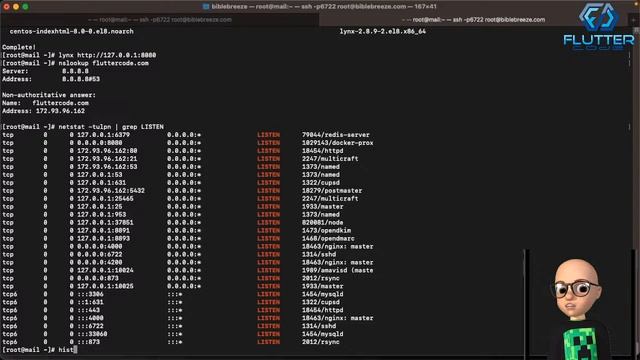This screenshot has height=360, width=640.
Task: Click the prompt line containing 'hist'
Action: pos(40,350)
